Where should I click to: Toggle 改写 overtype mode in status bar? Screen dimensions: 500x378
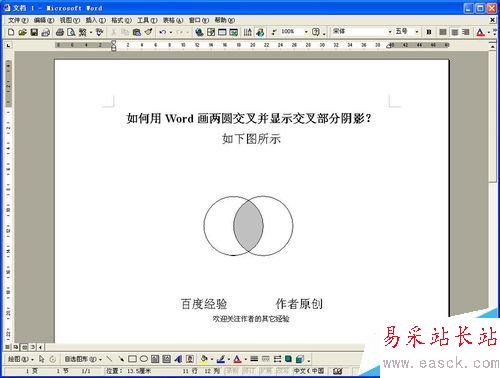coord(282,371)
